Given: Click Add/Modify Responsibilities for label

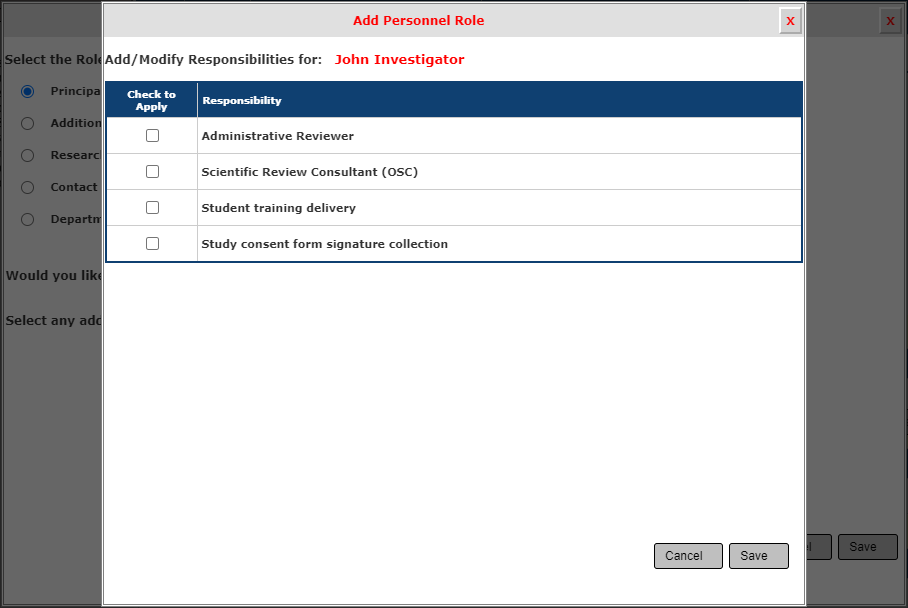Looking at the screenshot, I should click(x=214, y=60).
